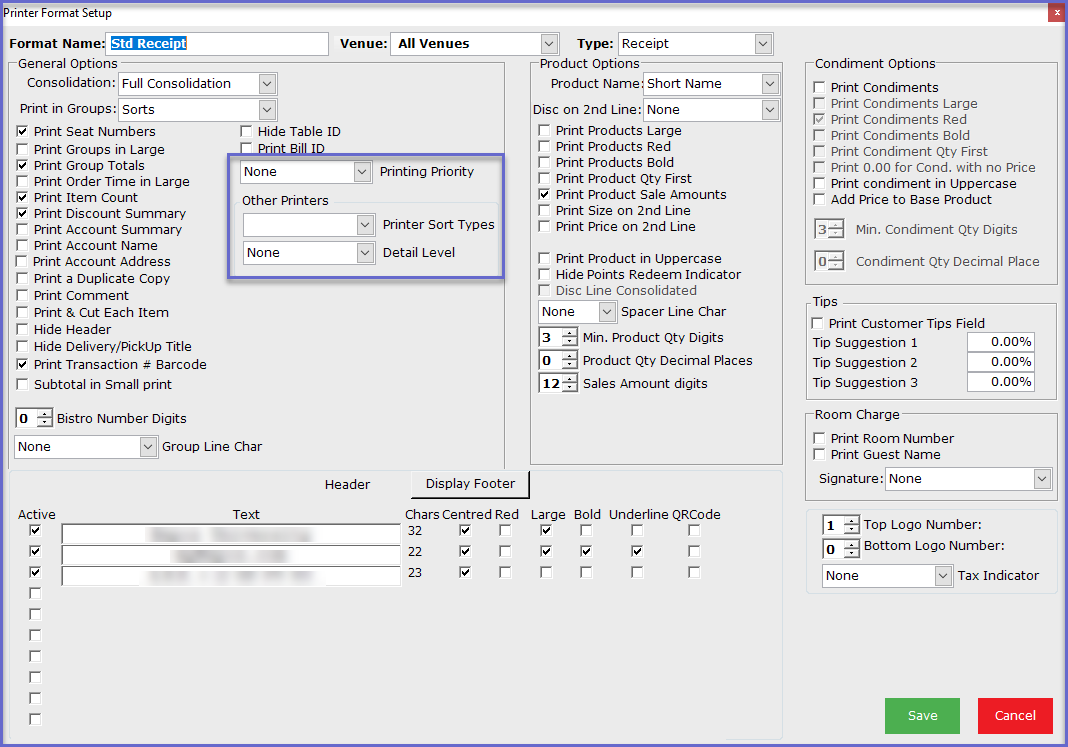Click the Save button
1068x747 pixels.
(x=922, y=716)
